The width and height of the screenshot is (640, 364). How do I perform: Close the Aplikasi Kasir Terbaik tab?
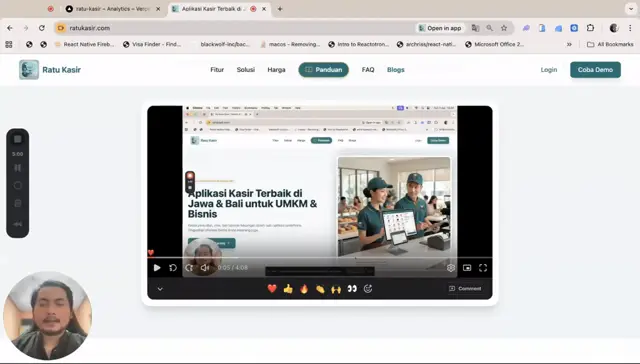[264, 9]
